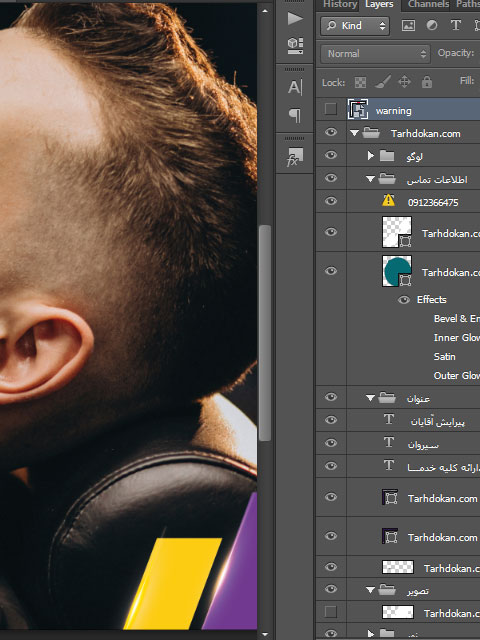Screen dimensions: 480x640
Task: Open the Paragraph panel icon
Action: 295,116
